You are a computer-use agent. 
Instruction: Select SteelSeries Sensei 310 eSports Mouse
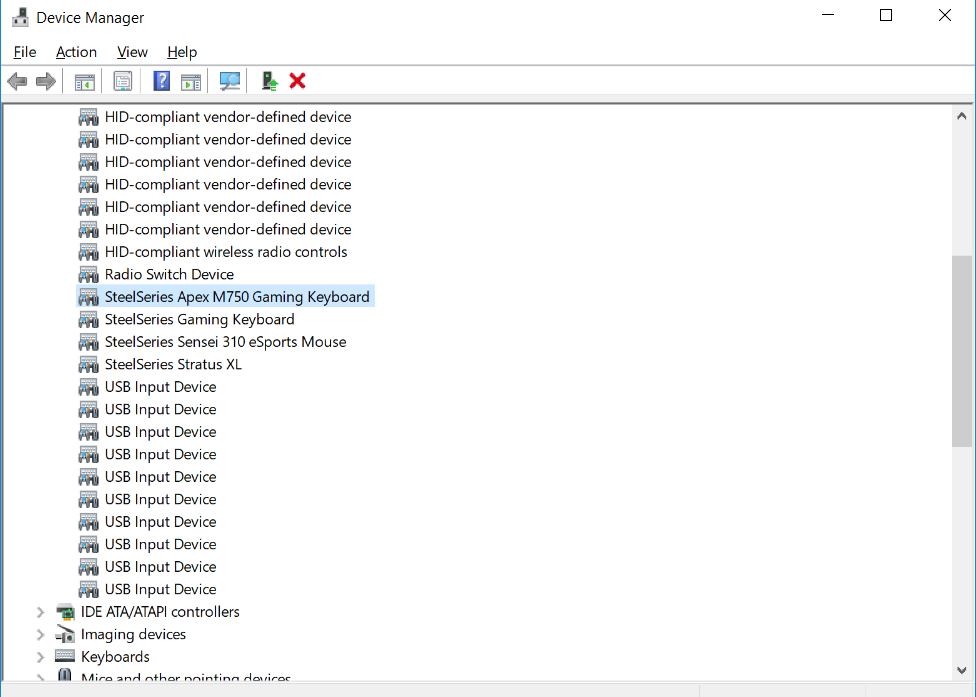point(225,342)
